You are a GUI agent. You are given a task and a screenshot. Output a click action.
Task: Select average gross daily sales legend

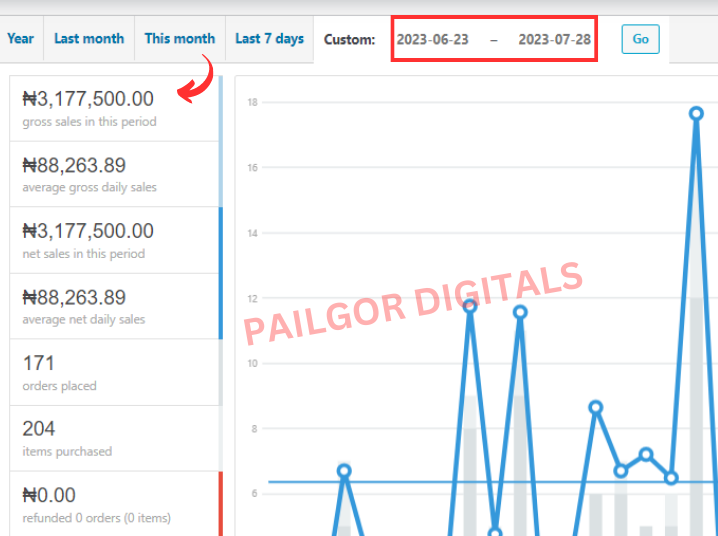point(115,174)
